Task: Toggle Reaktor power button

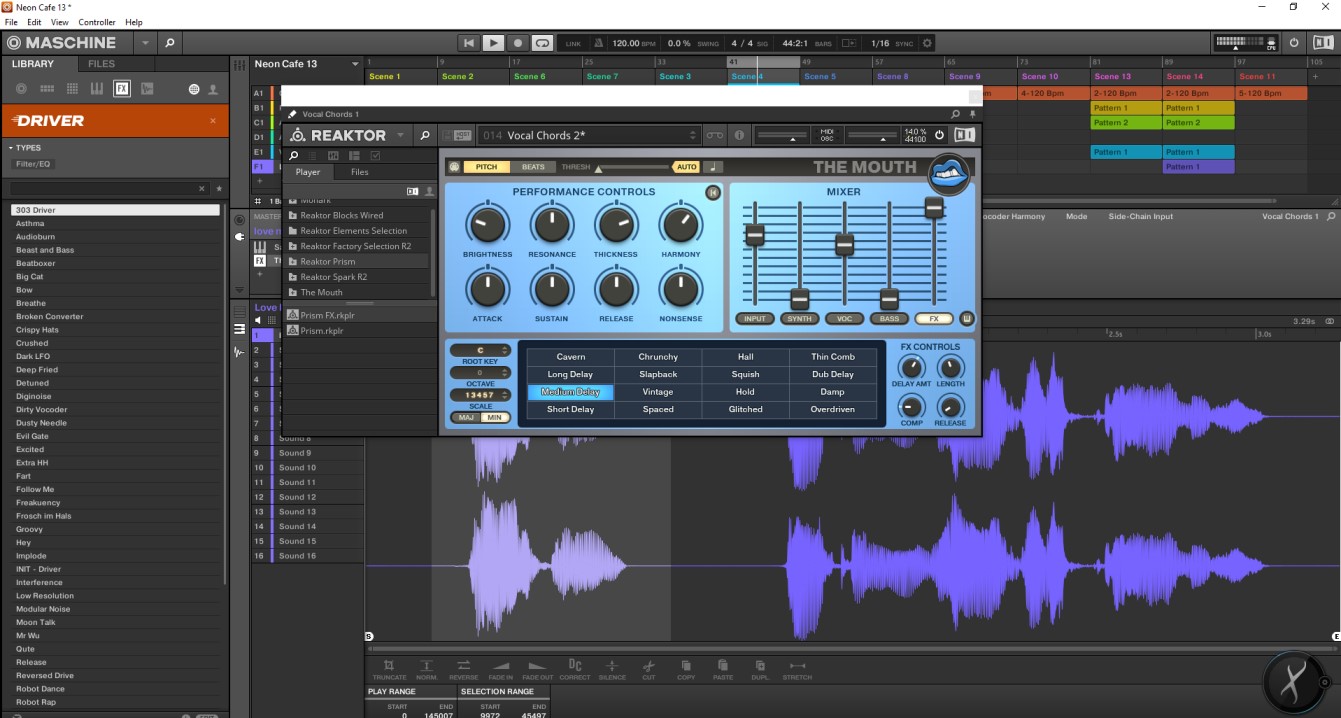Action: [939, 135]
